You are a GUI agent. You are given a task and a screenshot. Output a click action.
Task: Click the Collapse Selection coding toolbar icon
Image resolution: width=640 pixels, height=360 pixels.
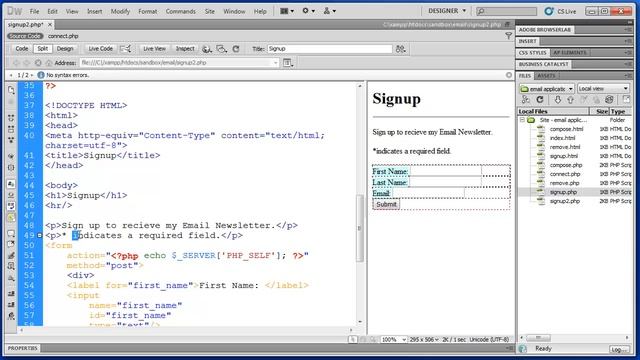(11, 129)
